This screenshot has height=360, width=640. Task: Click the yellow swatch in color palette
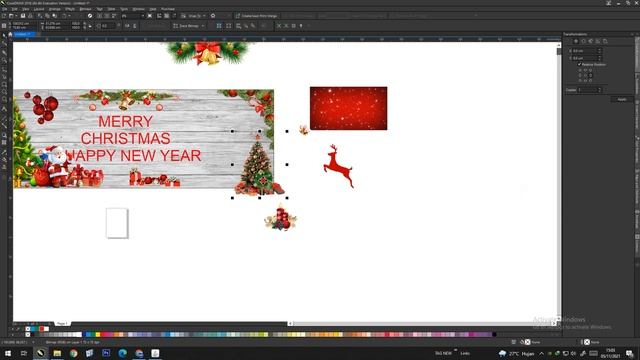pos(98,334)
